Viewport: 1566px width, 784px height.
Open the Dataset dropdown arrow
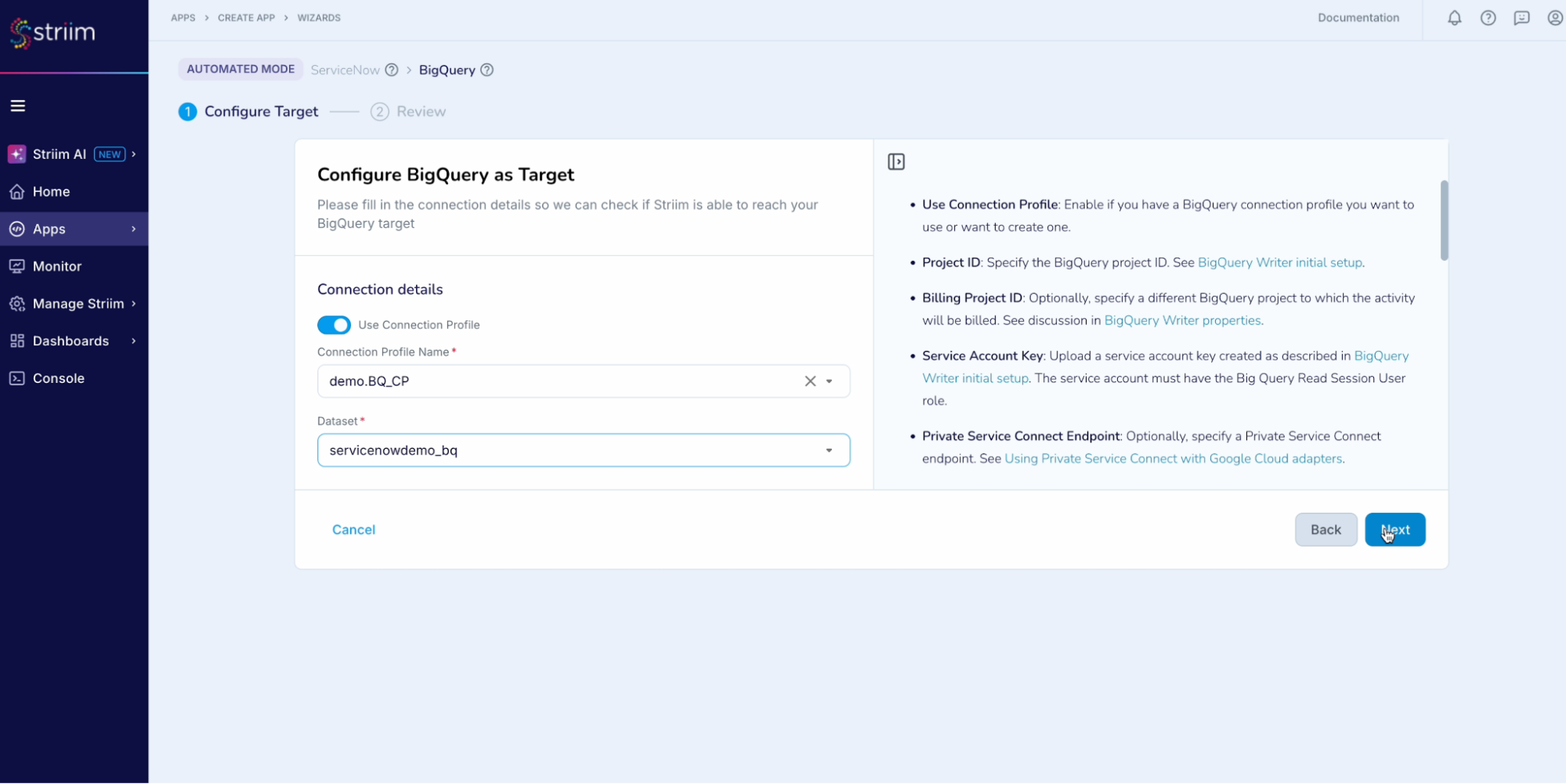tap(829, 450)
